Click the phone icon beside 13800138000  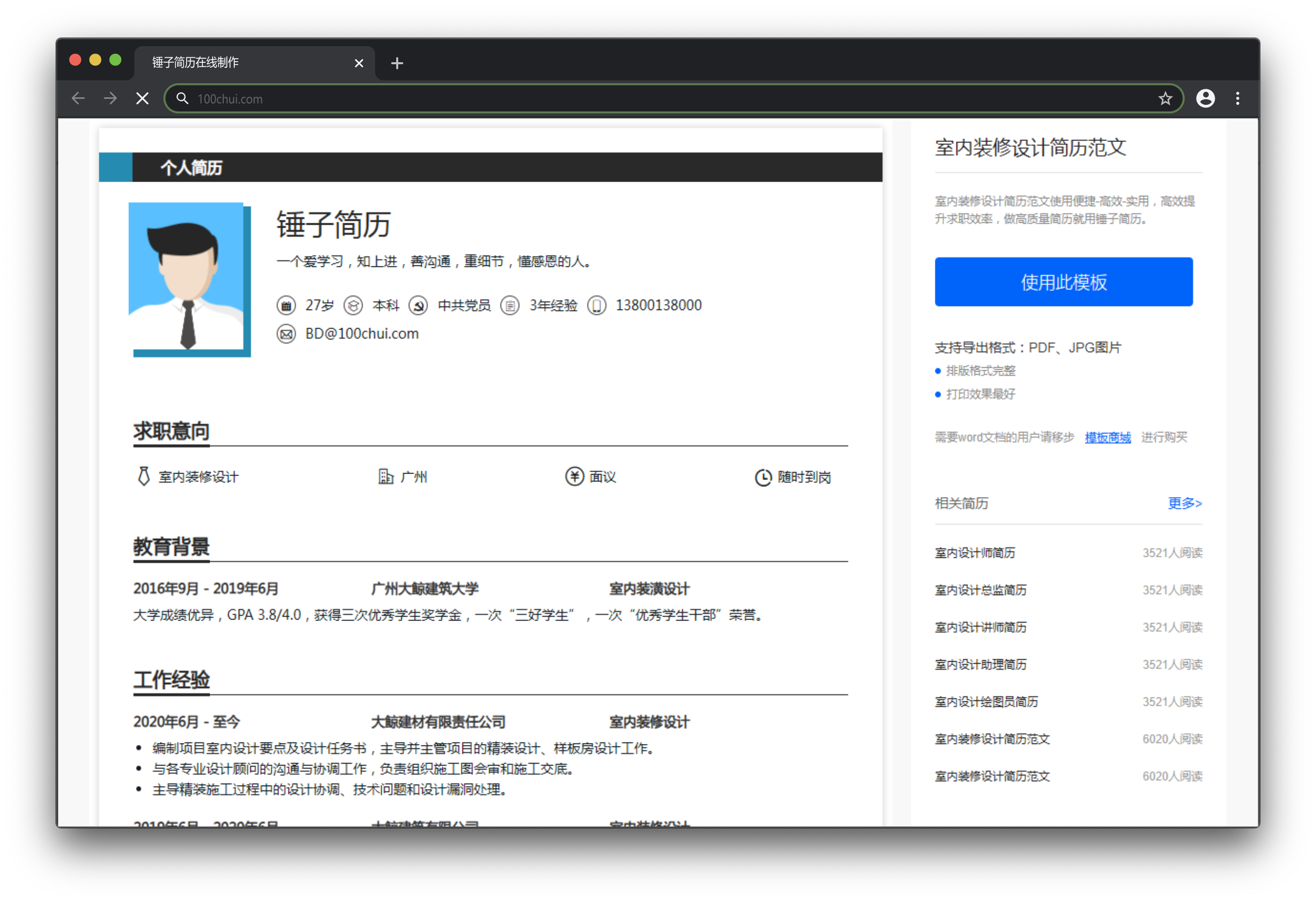coord(596,306)
